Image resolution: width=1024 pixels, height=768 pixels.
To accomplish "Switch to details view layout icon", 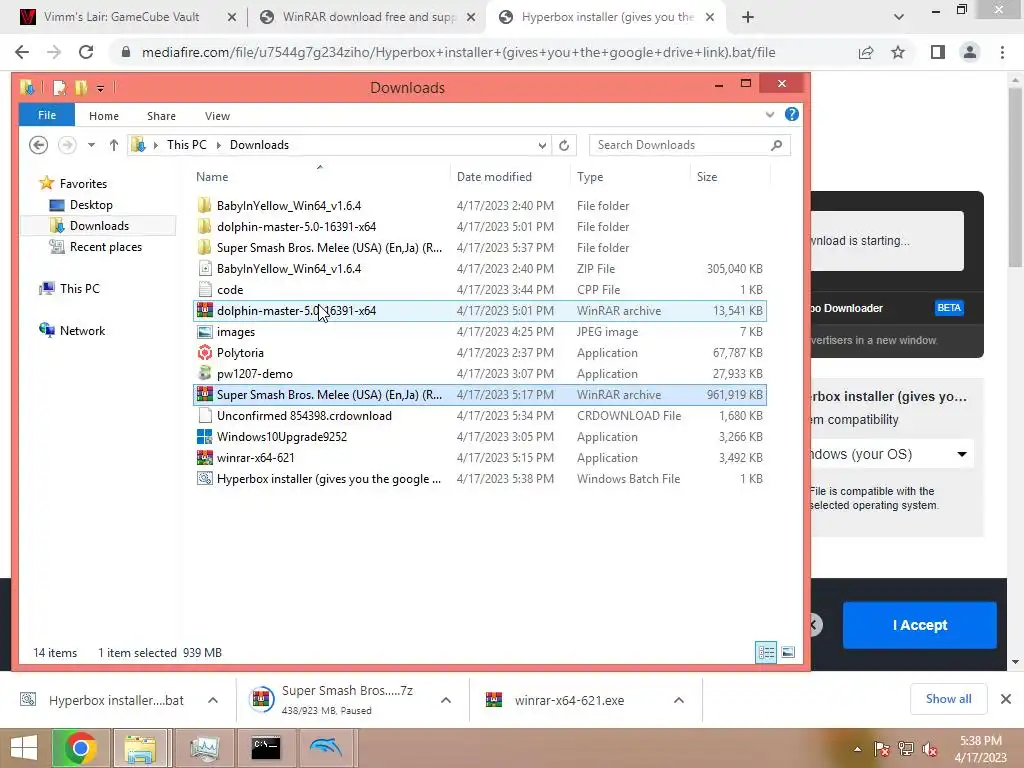I will click(766, 652).
